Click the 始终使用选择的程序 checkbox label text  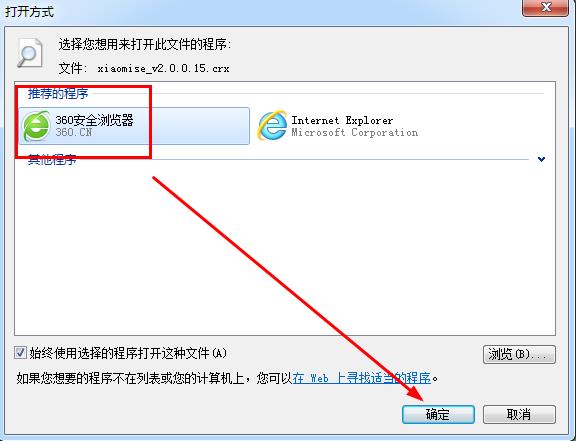tap(128, 353)
